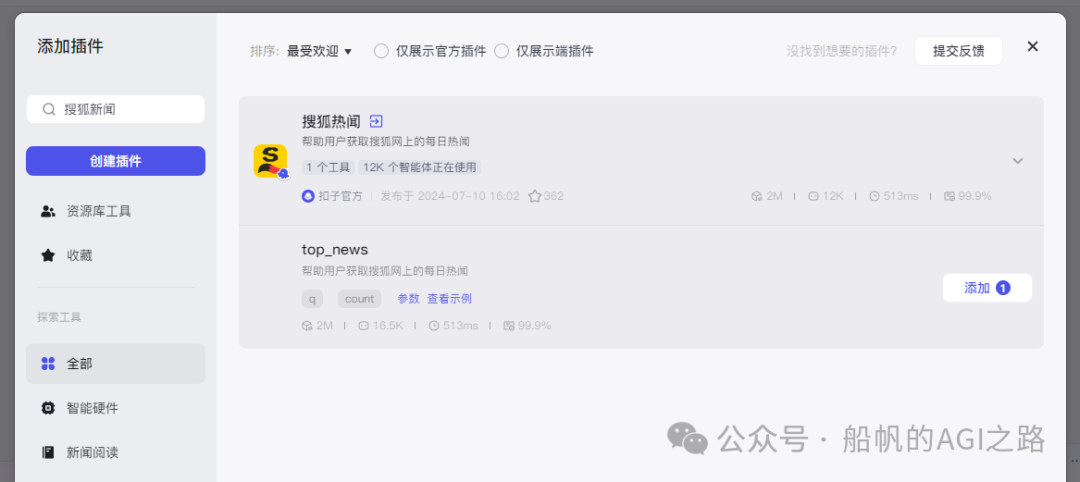Select the 全部 category
Image resolution: width=1080 pixels, height=482 pixels.
(116, 364)
